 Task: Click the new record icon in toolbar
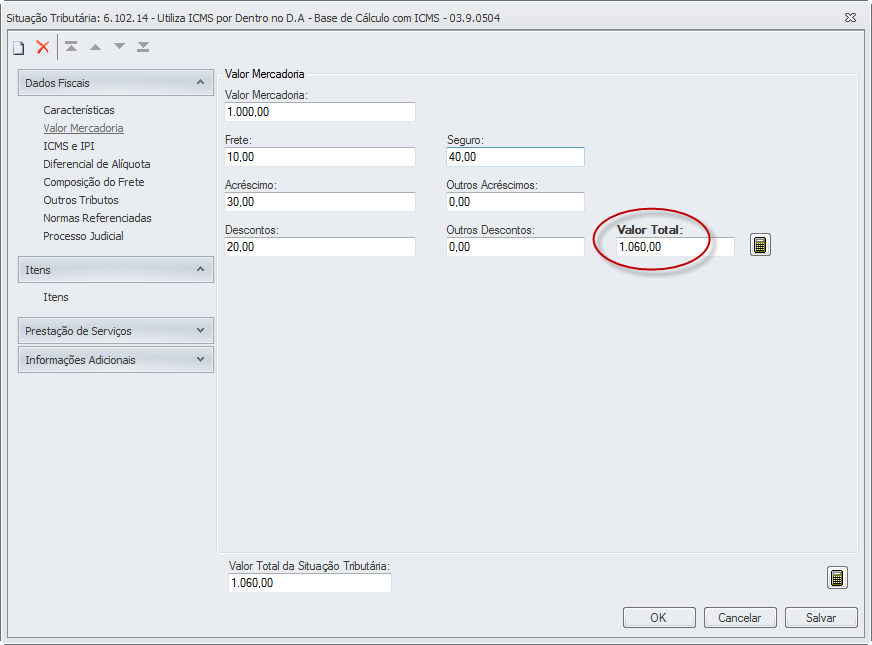click(18, 47)
